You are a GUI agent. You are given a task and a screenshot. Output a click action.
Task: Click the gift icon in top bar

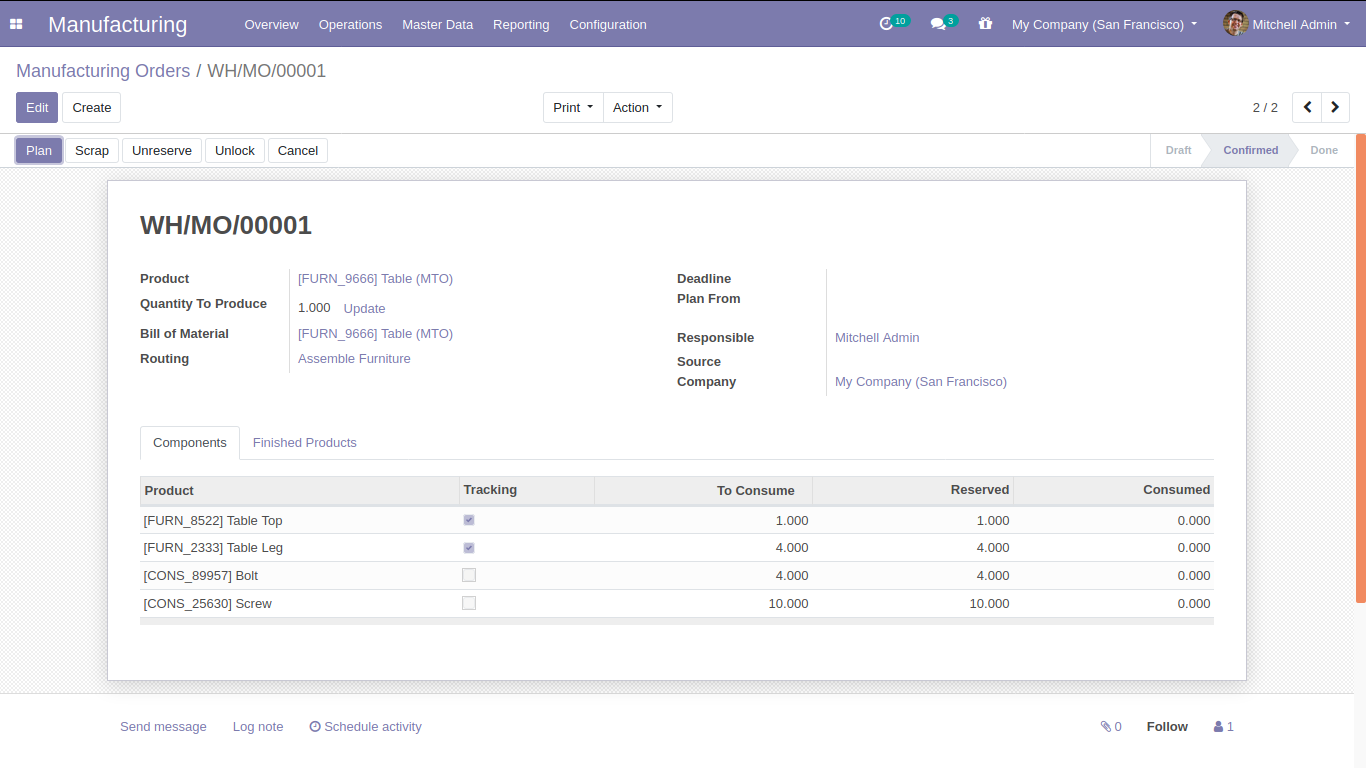pyautogui.click(x=985, y=24)
